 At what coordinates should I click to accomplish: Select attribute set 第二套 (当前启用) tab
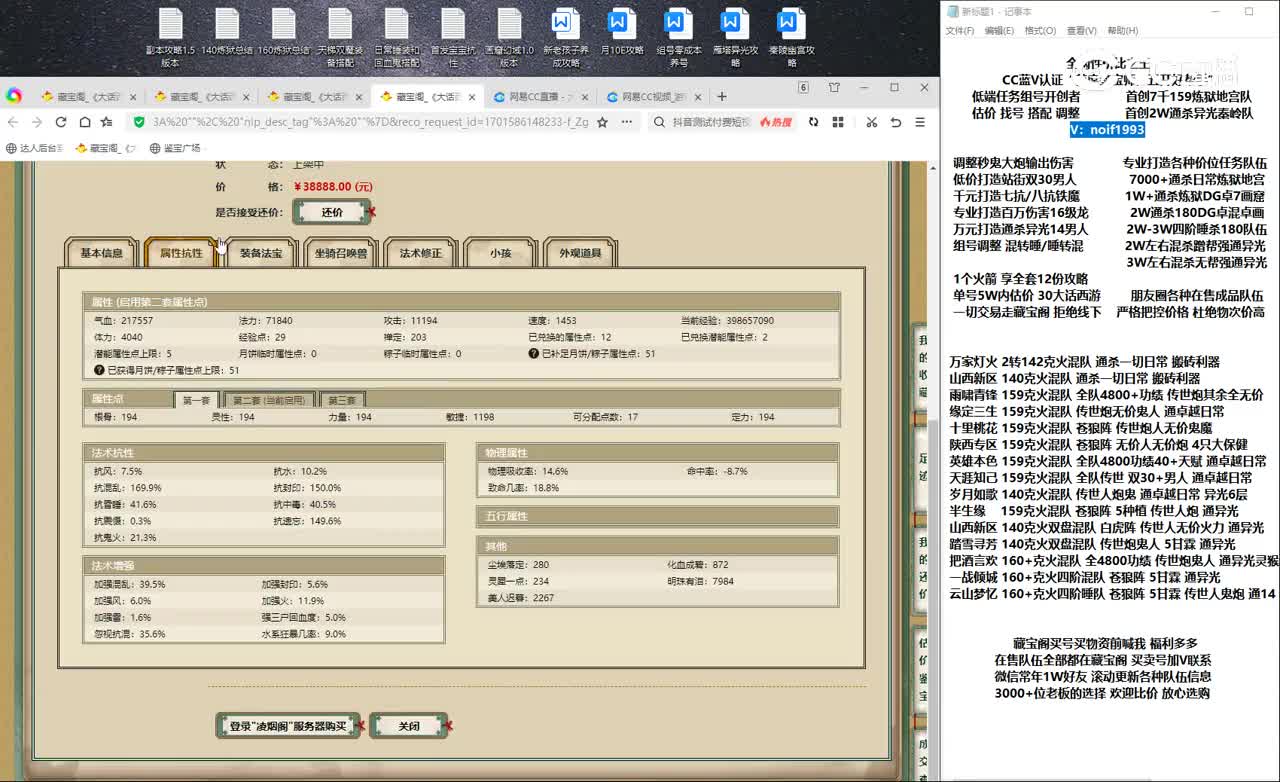click(x=269, y=400)
